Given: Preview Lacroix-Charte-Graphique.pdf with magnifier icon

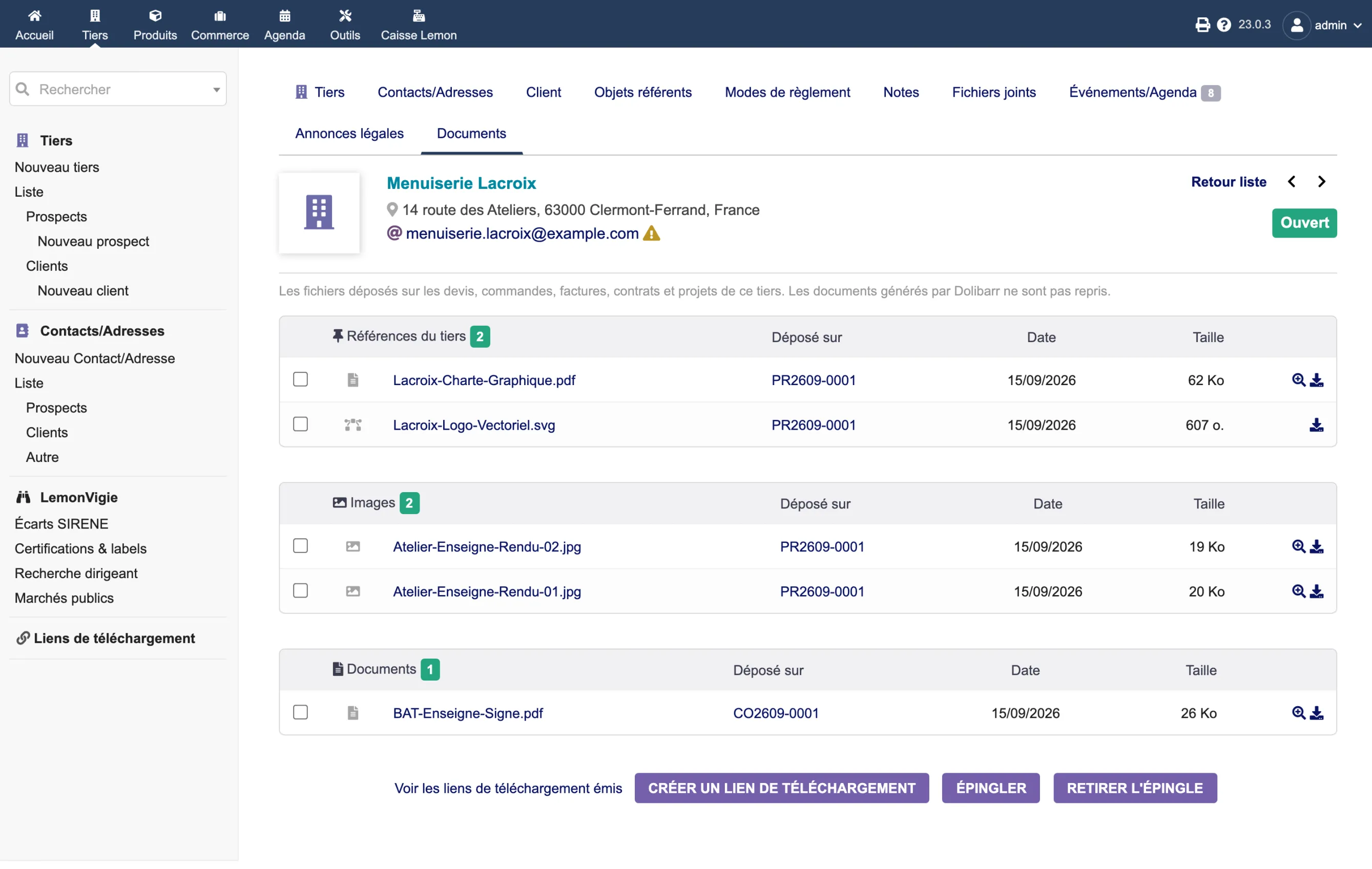Looking at the screenshot, I should click(1298, 380).
